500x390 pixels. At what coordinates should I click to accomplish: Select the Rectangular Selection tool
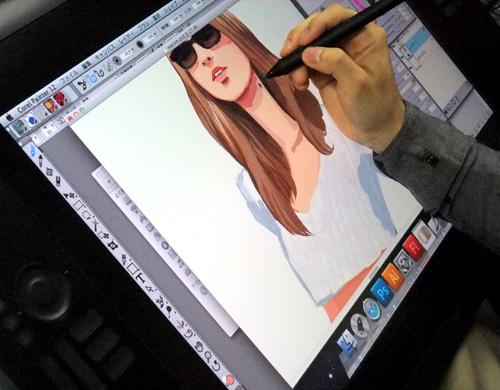(78, 205)
